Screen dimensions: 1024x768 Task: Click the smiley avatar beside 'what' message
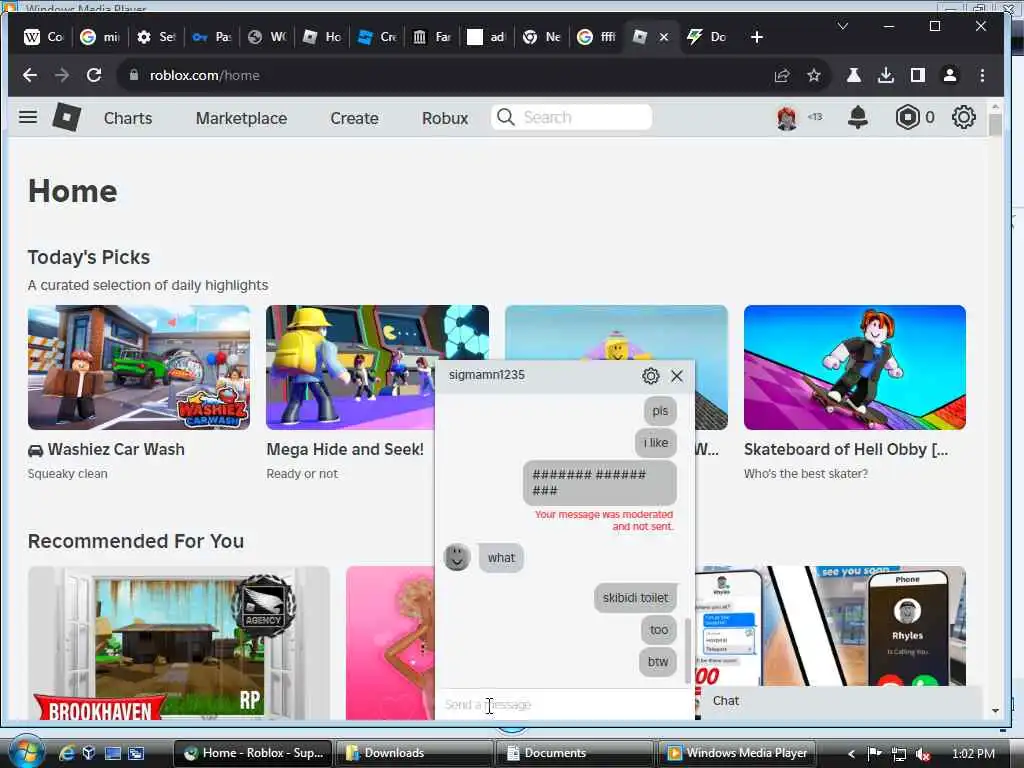(x=457, y=557)
